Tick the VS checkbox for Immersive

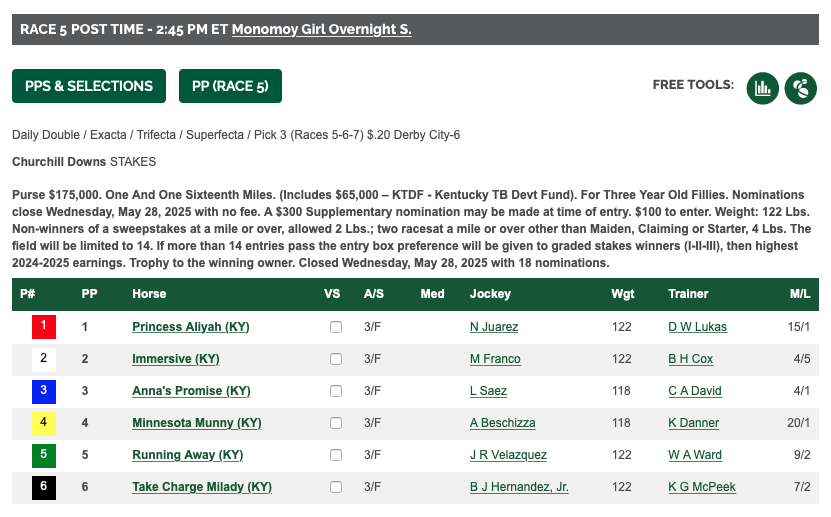coord(335,359)
